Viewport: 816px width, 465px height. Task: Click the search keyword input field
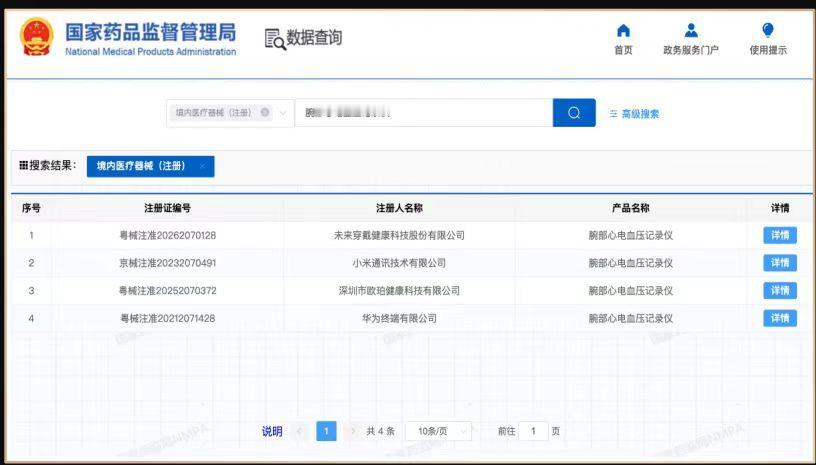(424, 113)
